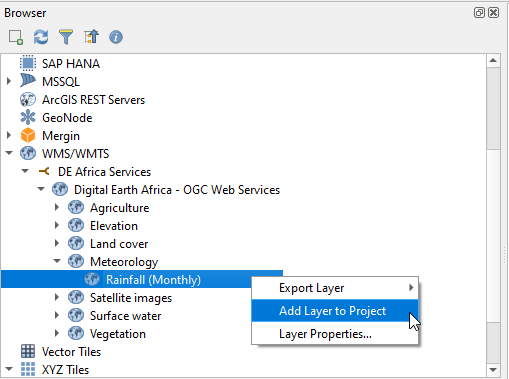Viewport: 509px width, 379px height.
Task: Choose Add Layer to Project
Action: coord(335,310)
